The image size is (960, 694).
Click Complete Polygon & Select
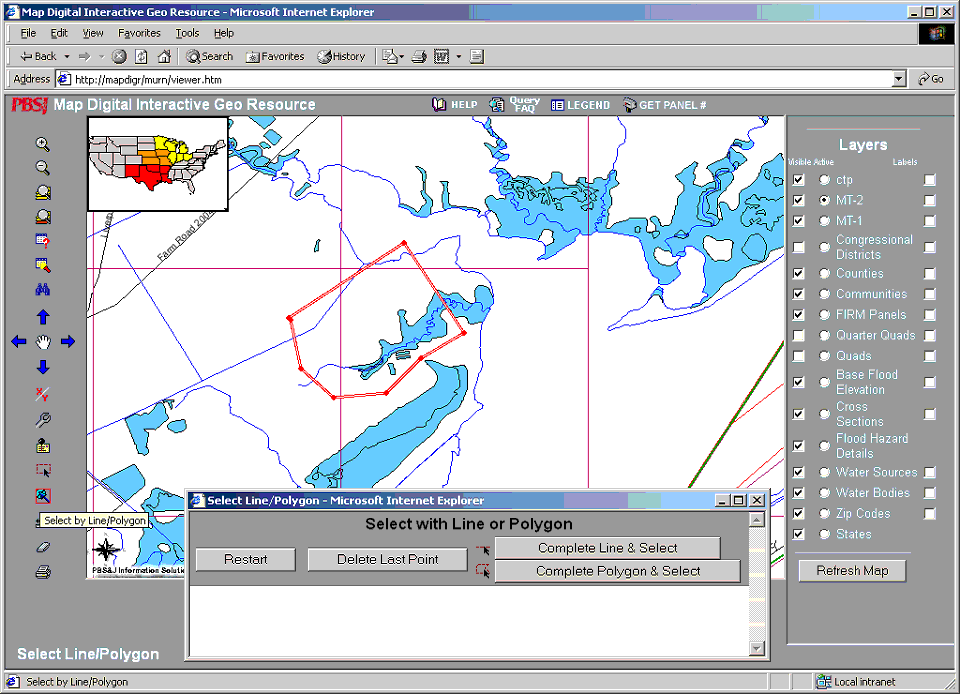[618, 571]
